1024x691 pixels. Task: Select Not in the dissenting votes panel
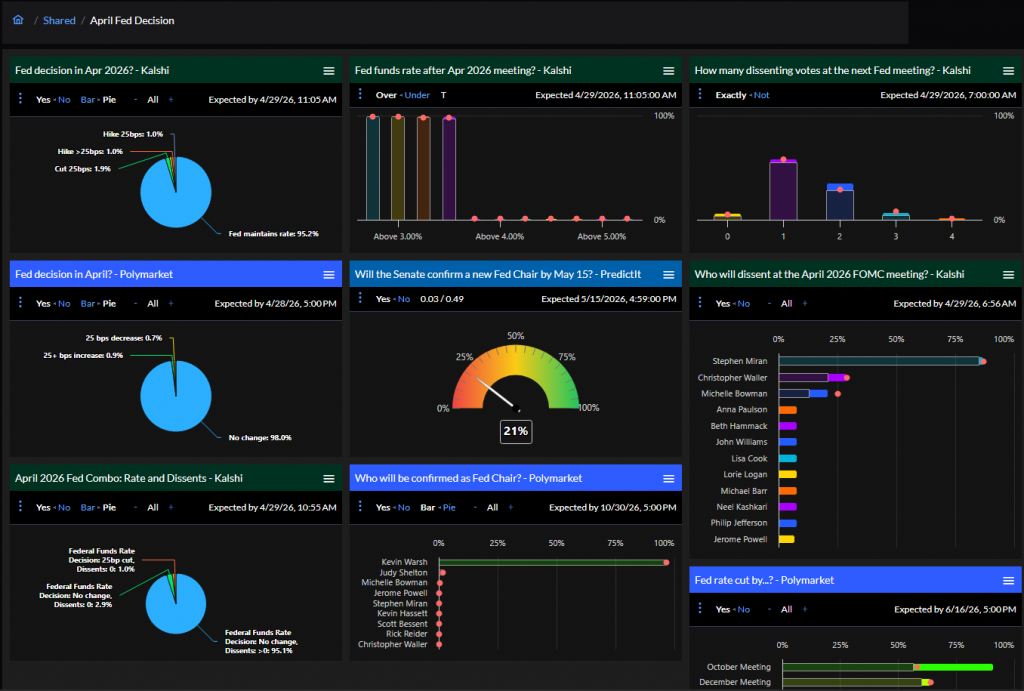coord(762,95)
